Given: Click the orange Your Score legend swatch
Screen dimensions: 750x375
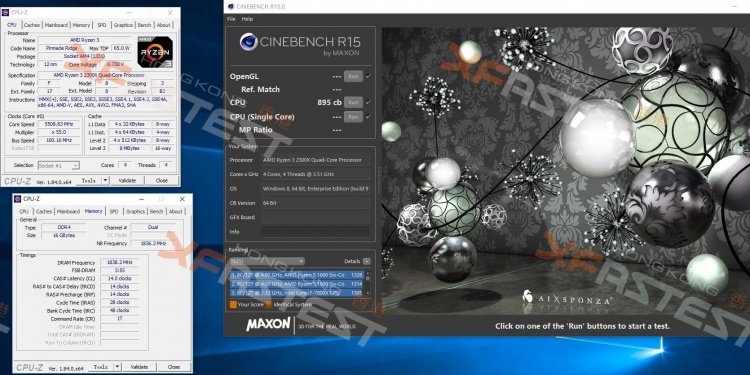Looking at the screenshot, I should tap(233, 304).
